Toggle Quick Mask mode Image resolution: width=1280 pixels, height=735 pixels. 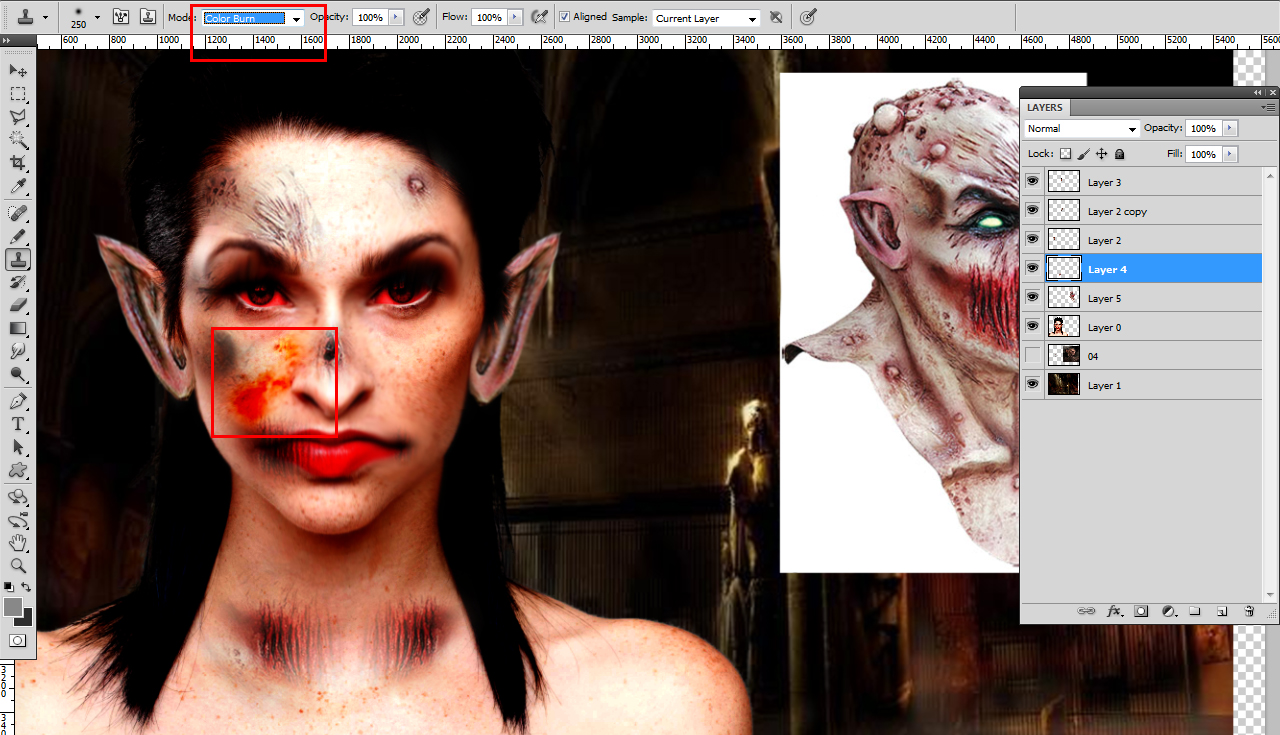point(18,640)
